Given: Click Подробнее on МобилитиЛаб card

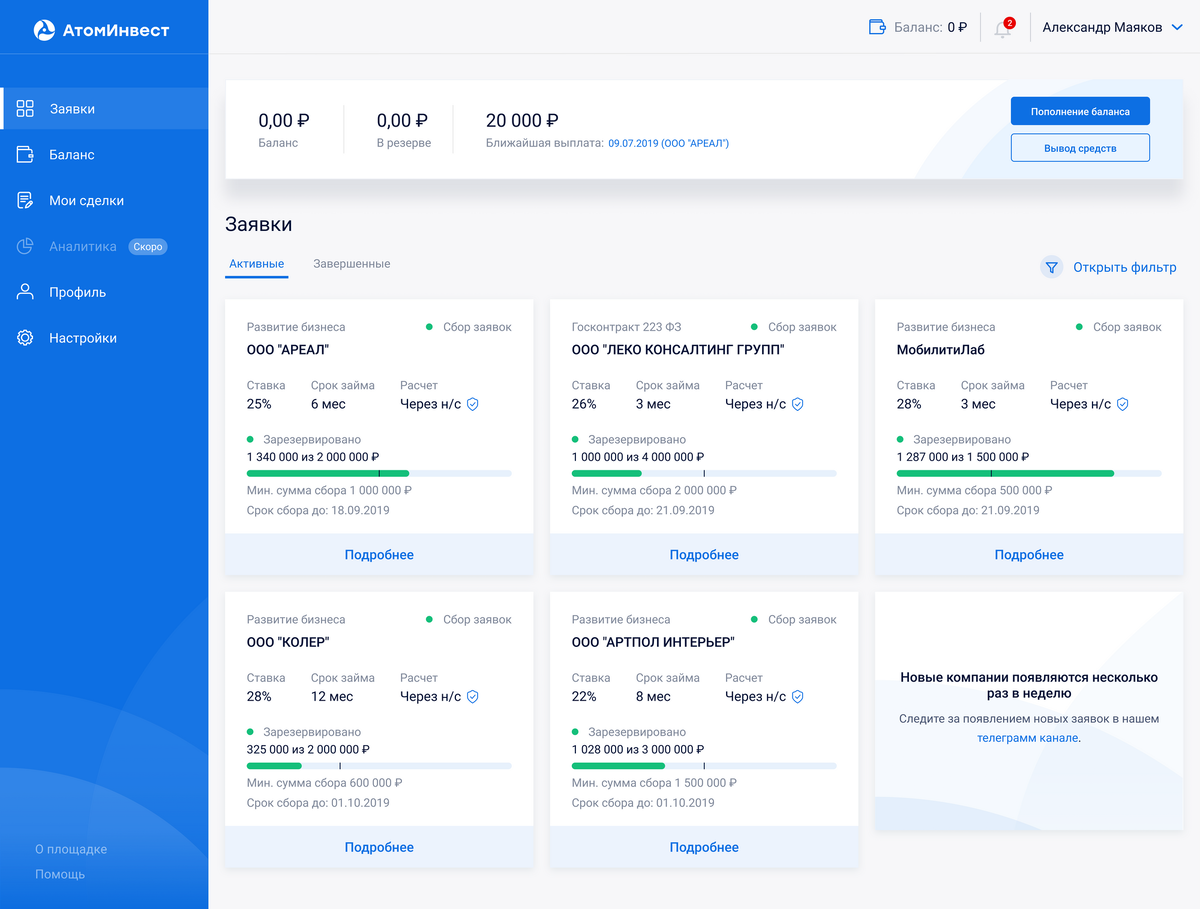Looking at the screenshot, I should click(x=1029, y=554).
